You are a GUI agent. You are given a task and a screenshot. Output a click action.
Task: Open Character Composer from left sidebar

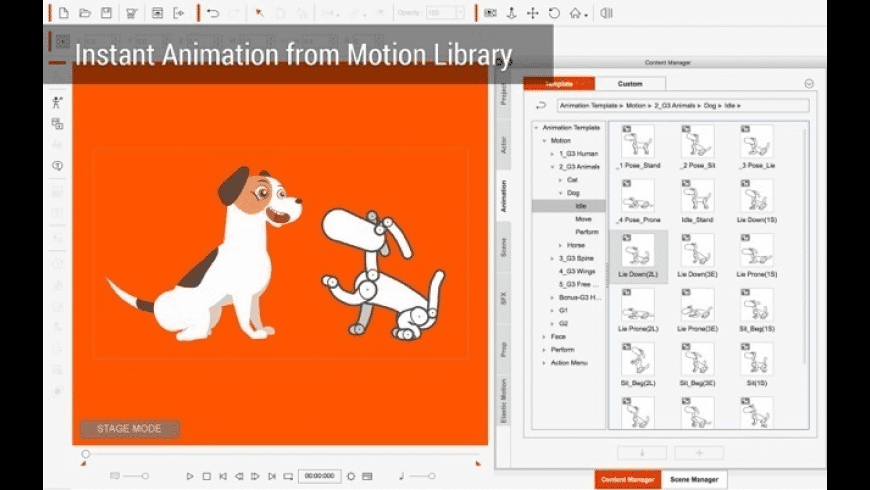[57, 102]
